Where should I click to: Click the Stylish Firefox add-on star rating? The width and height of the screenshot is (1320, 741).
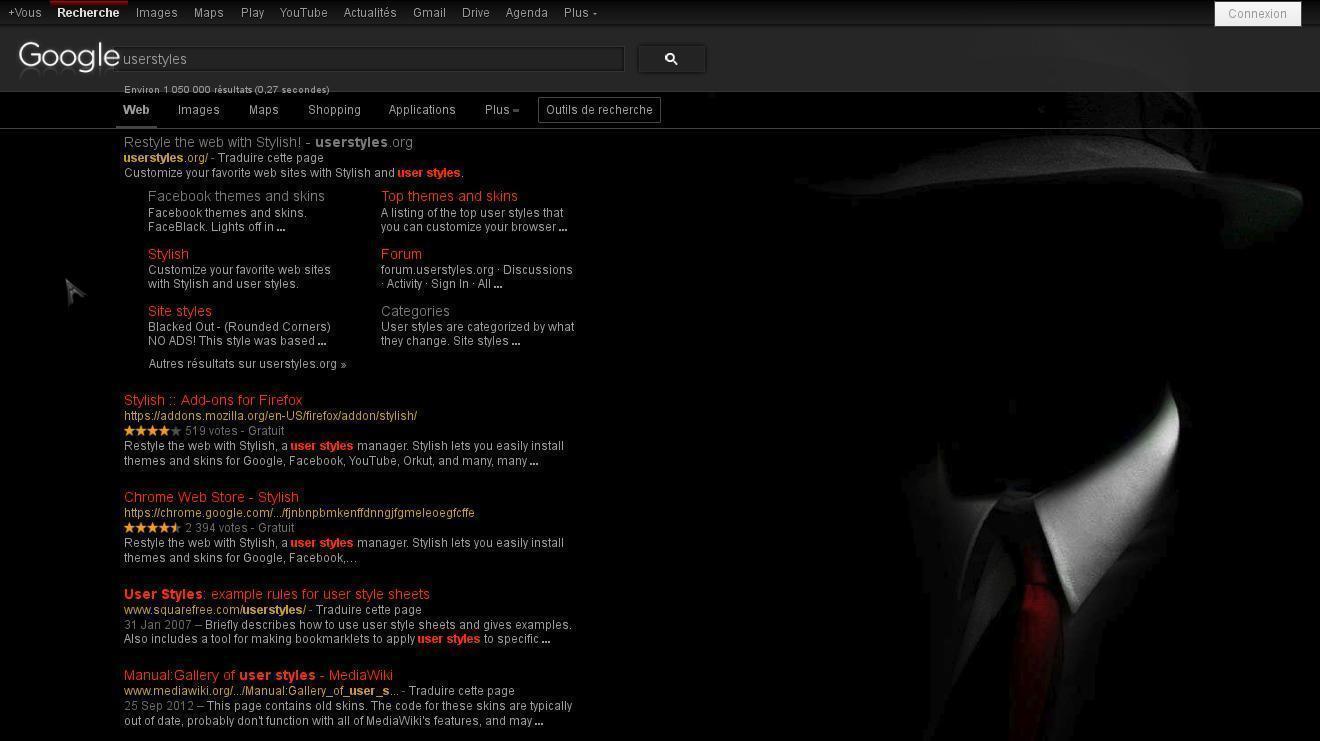pos(152,431)
